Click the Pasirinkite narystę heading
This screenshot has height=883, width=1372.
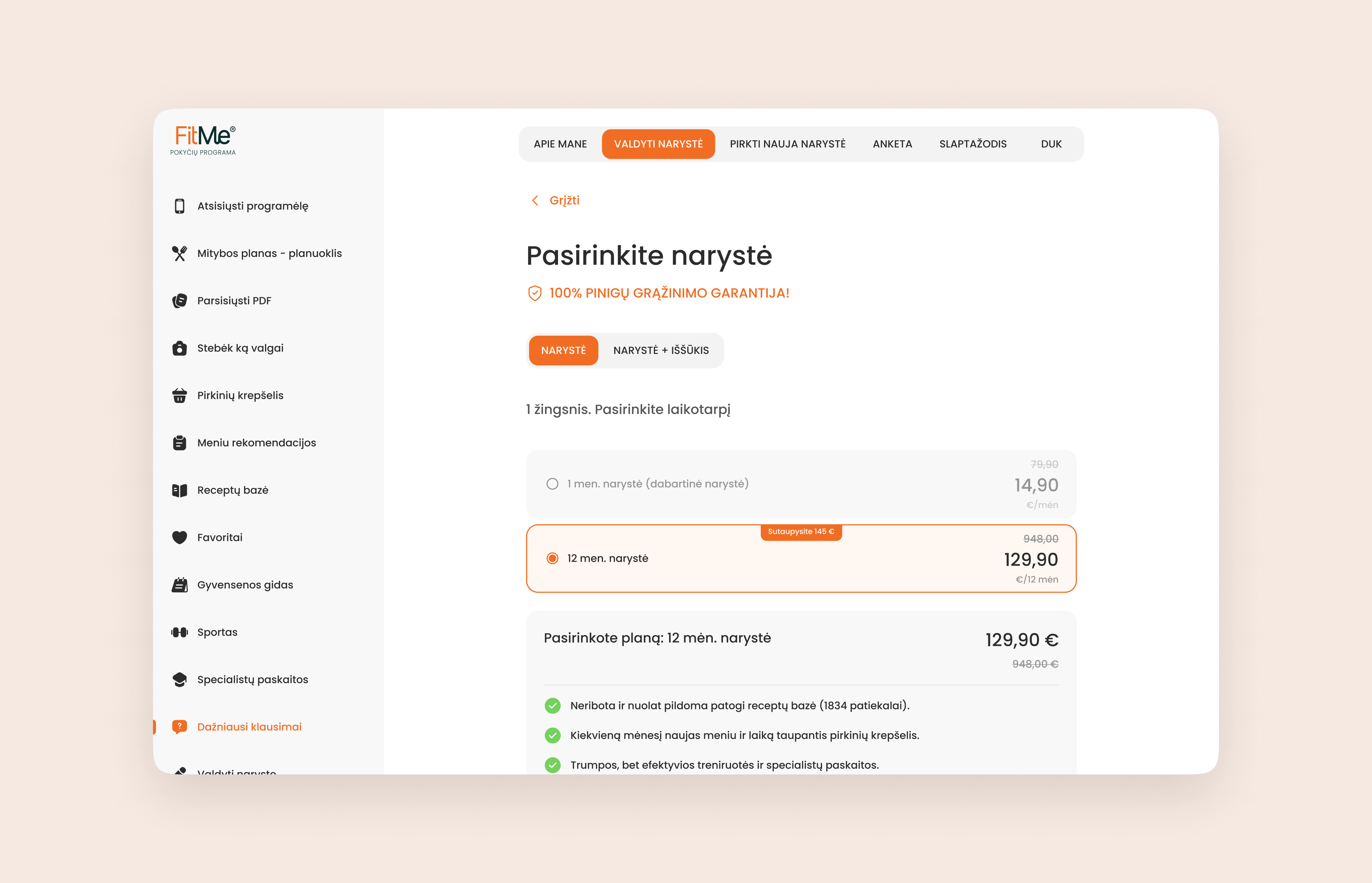tap(649, 256)
